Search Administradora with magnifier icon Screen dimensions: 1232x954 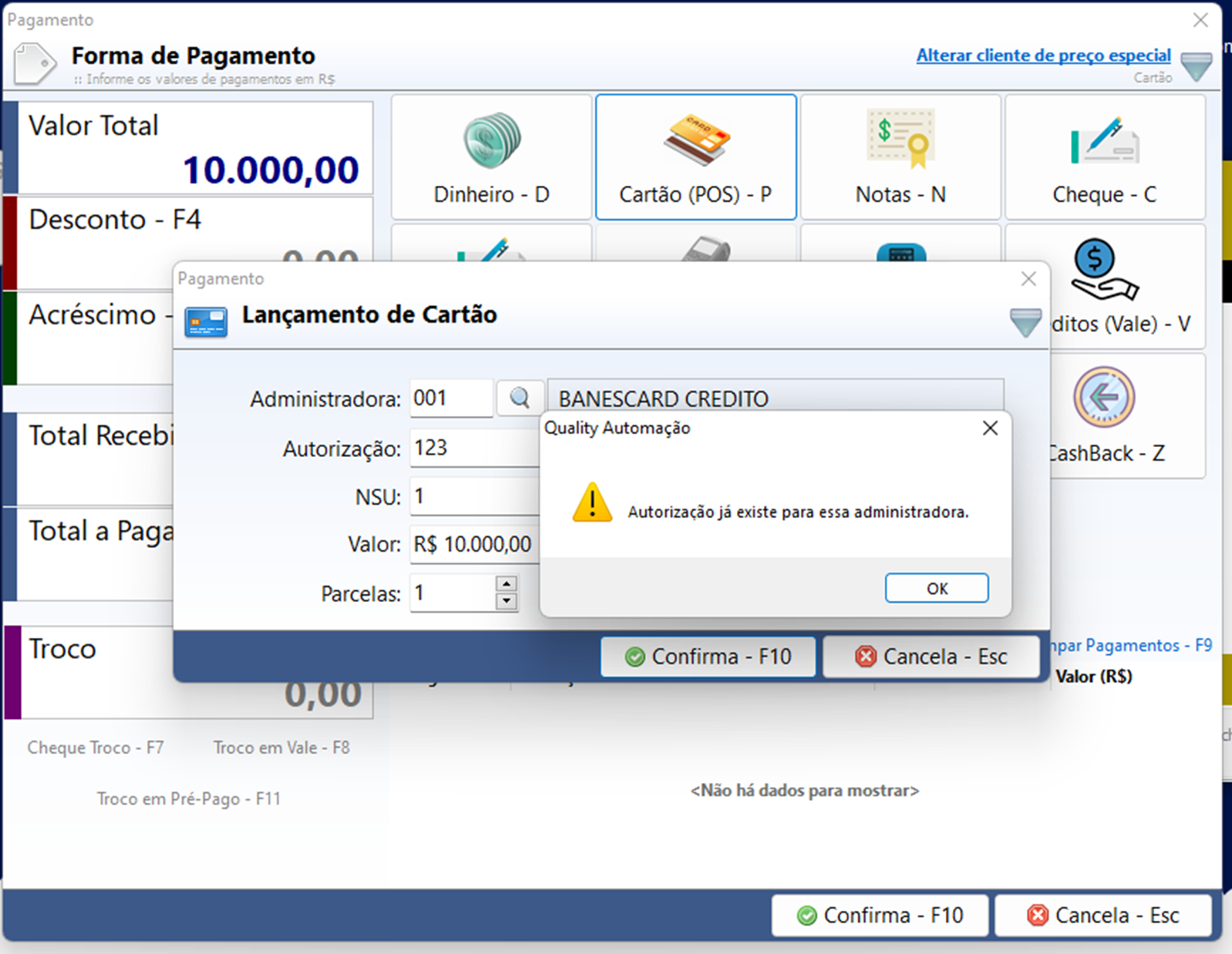click(520, 398)
